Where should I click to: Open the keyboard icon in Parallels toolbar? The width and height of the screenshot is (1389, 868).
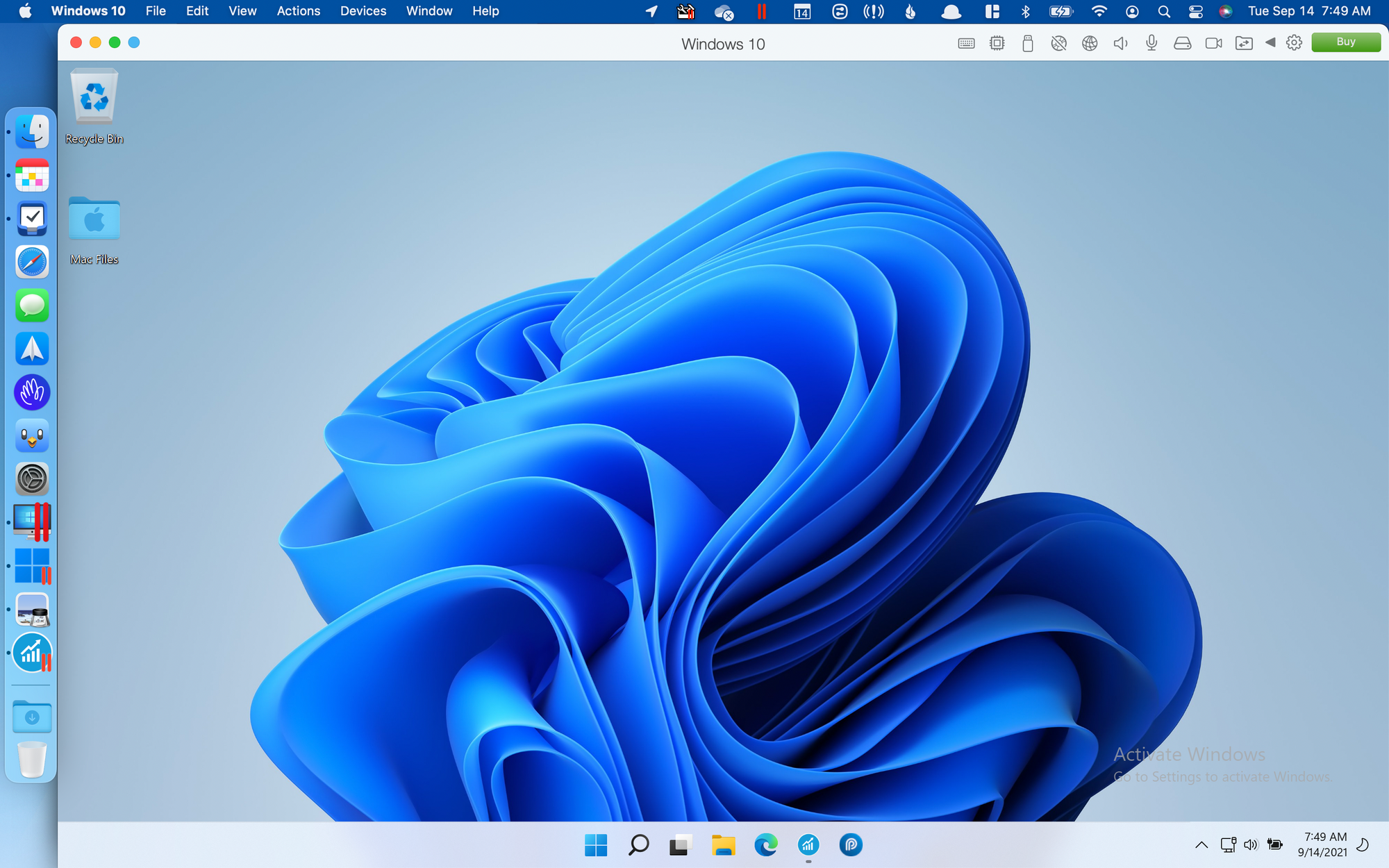(x=966, y=43)
